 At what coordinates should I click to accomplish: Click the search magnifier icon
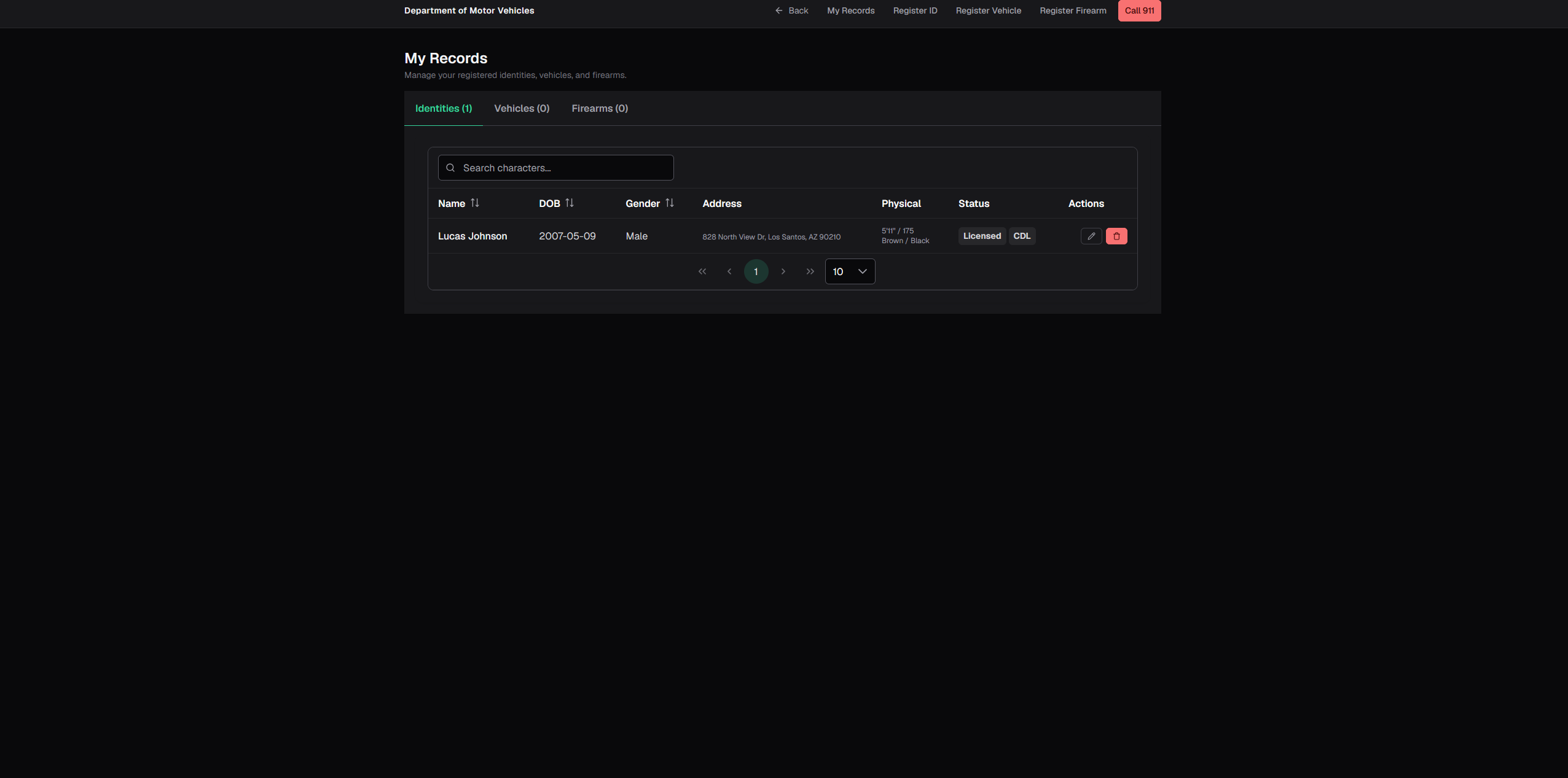[x=450, y=168]
